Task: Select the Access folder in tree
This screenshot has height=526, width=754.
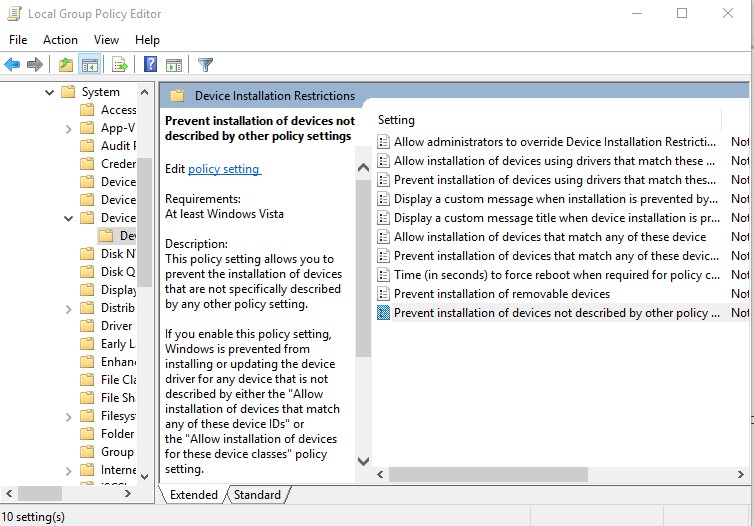Action: click(x=118, y=110)
